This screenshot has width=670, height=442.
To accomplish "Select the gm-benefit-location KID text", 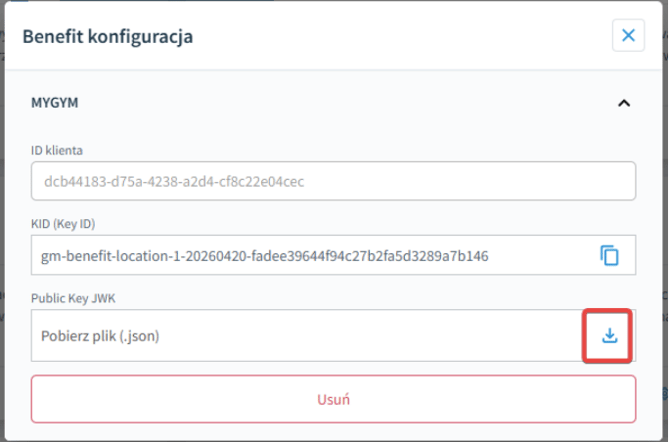I will click(x=264, y=256).
